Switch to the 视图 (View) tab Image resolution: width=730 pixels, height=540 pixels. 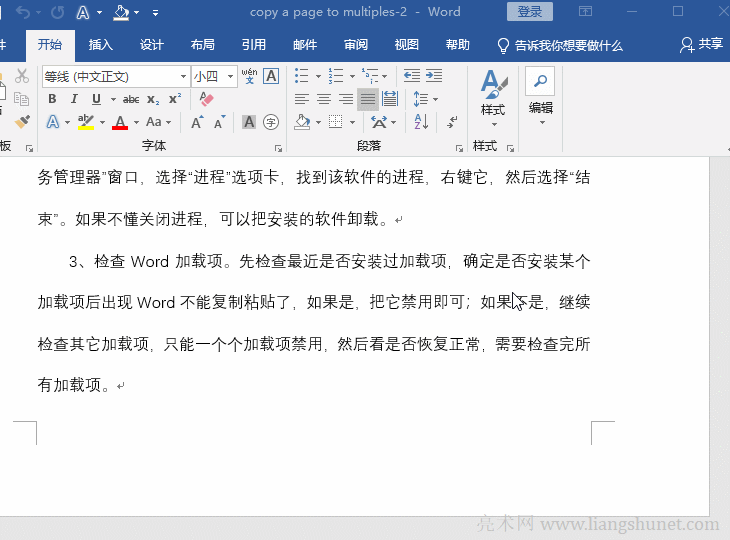pos(406,45)
